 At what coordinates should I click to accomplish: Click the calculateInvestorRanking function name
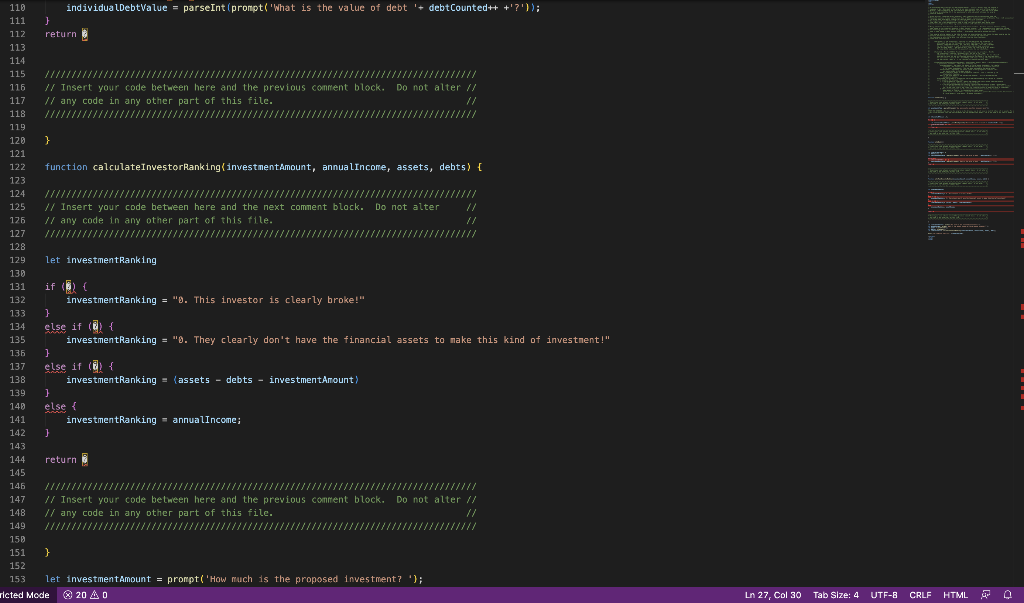click(x=157, y=167)
